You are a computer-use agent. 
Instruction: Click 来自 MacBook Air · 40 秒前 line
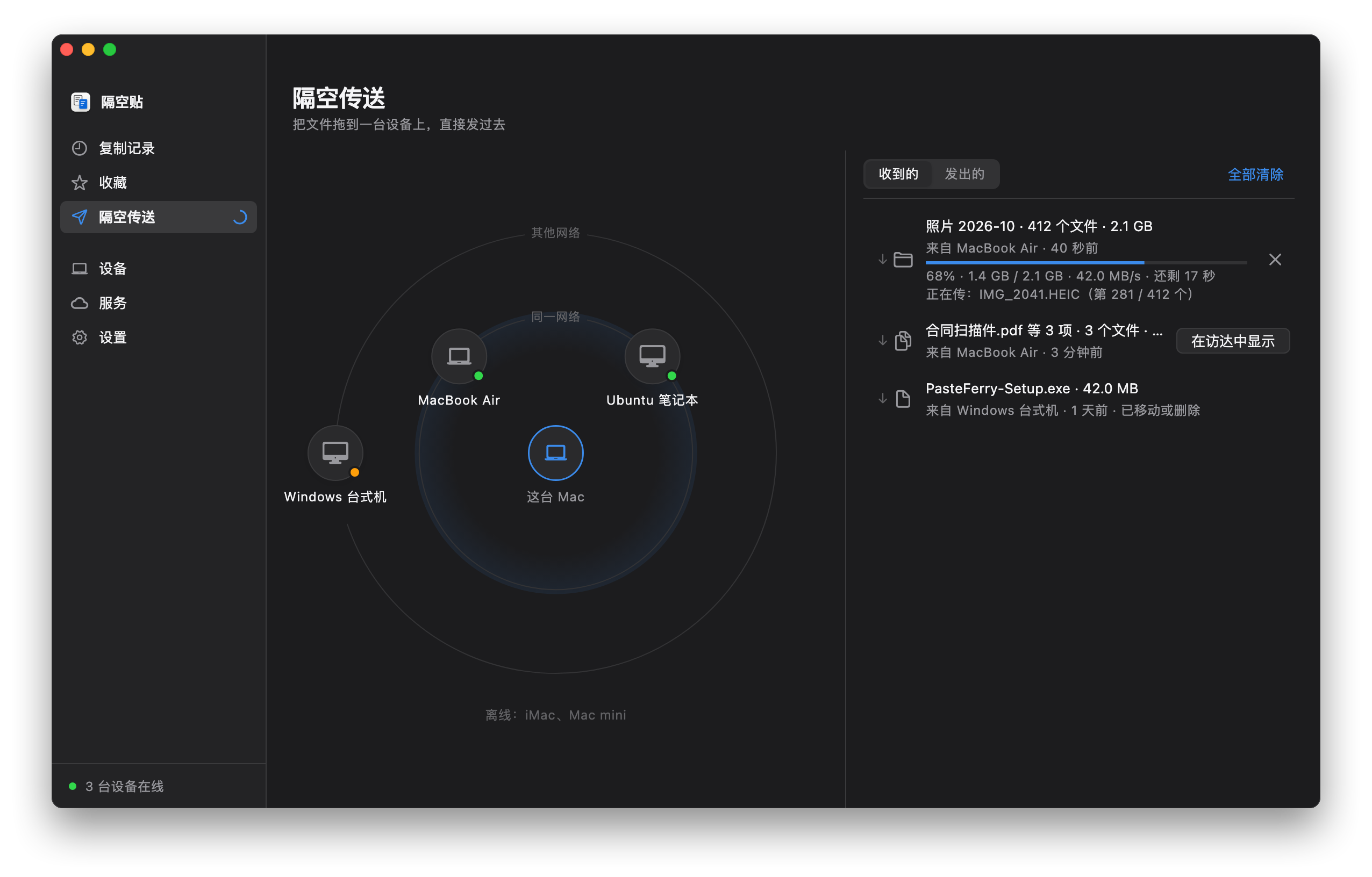1012,248
